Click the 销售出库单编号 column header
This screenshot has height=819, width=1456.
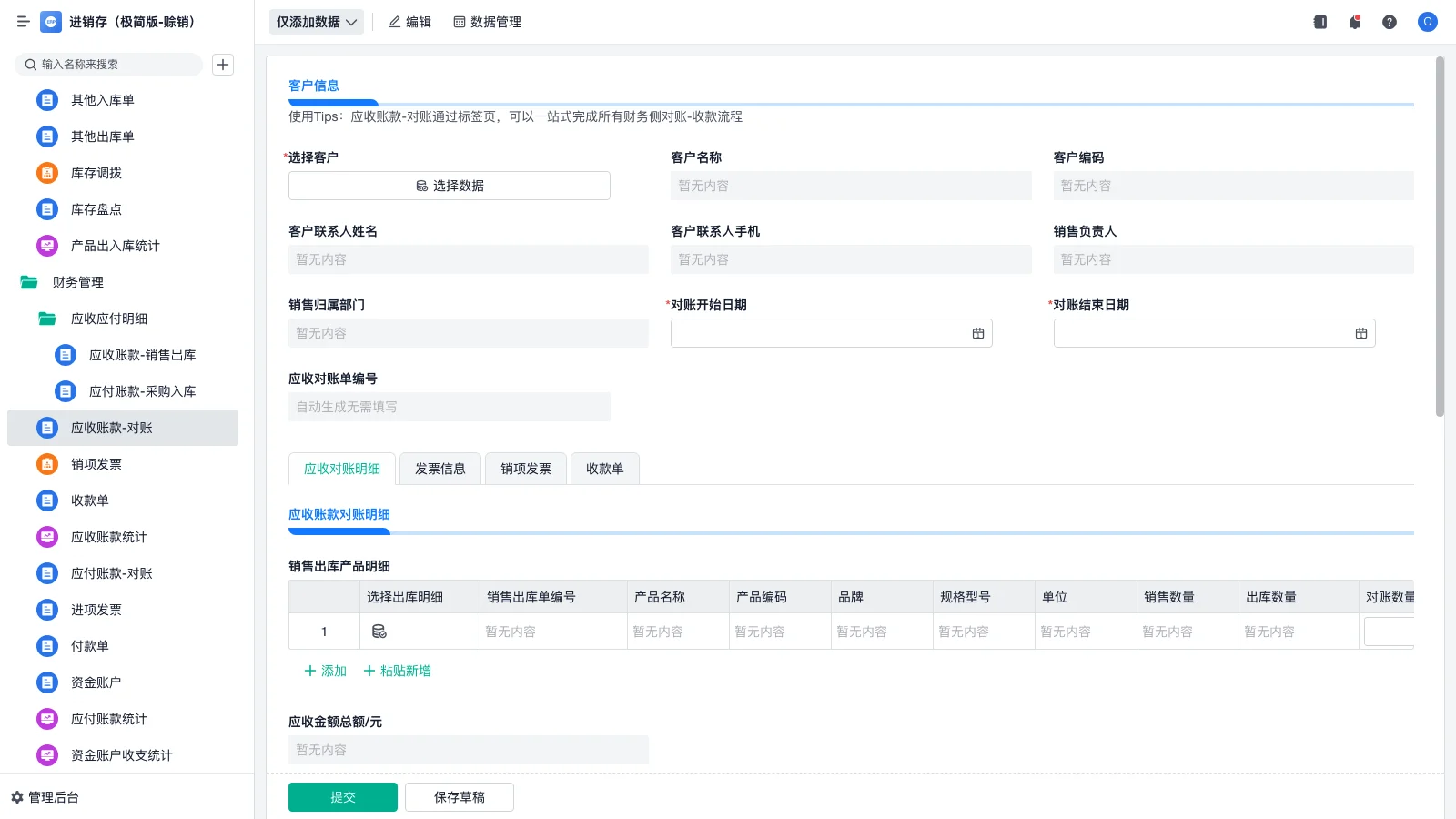coord(553,597)
